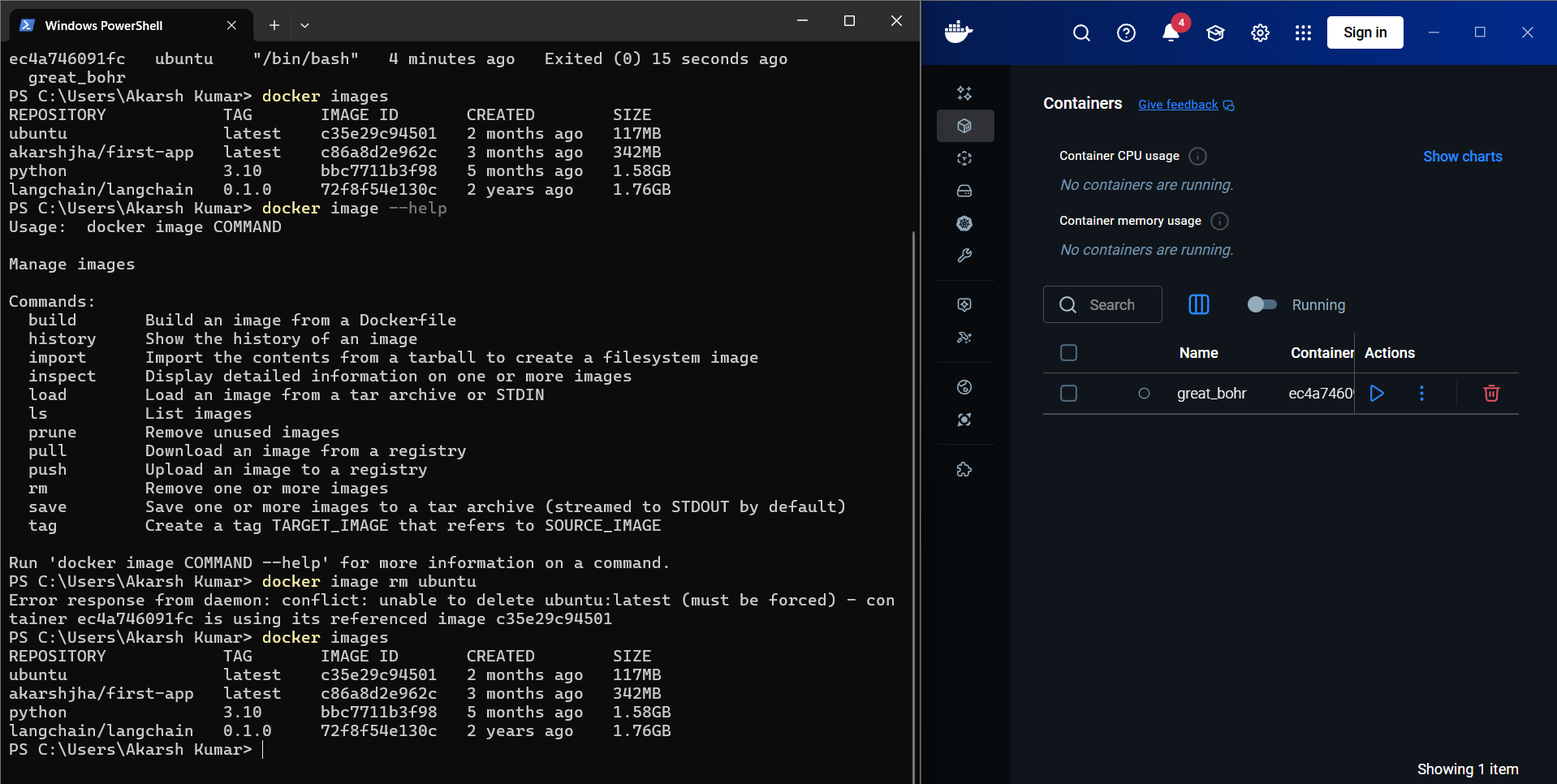Open Extensions via the puzzle piece icon
1557x784 pixels.
(964, 468)
